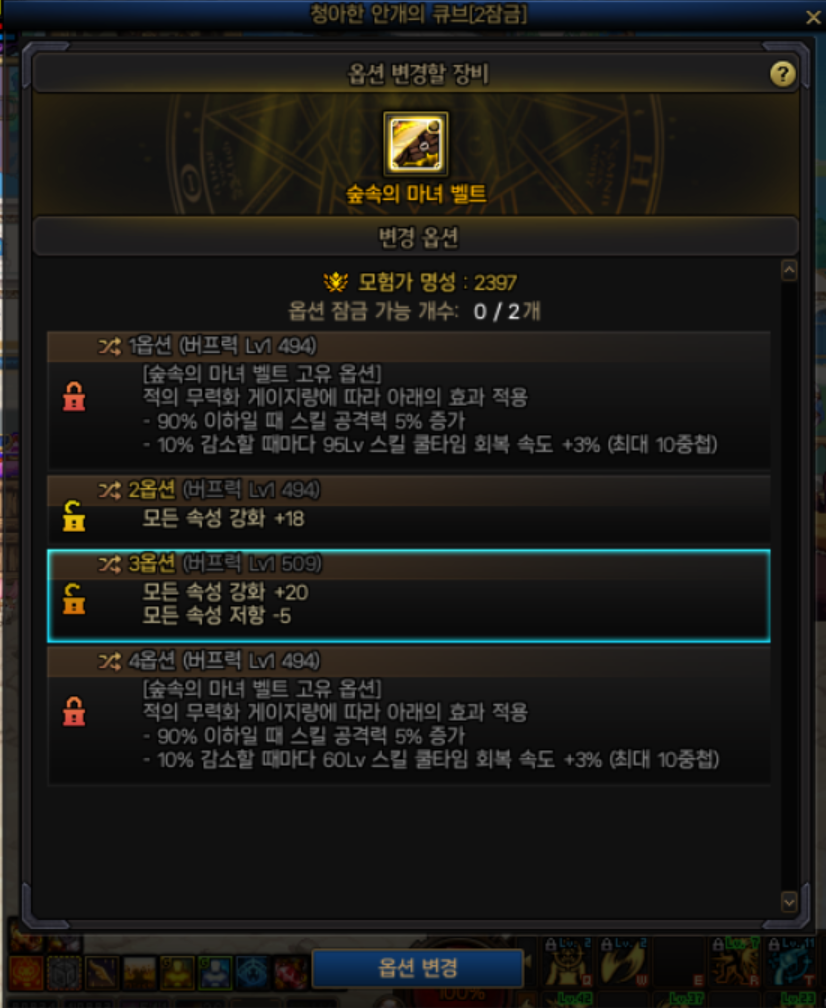Click the shuffle icon beside 1옵션
This screenshot has width=826, height=1008.
[x=109, y=346]
